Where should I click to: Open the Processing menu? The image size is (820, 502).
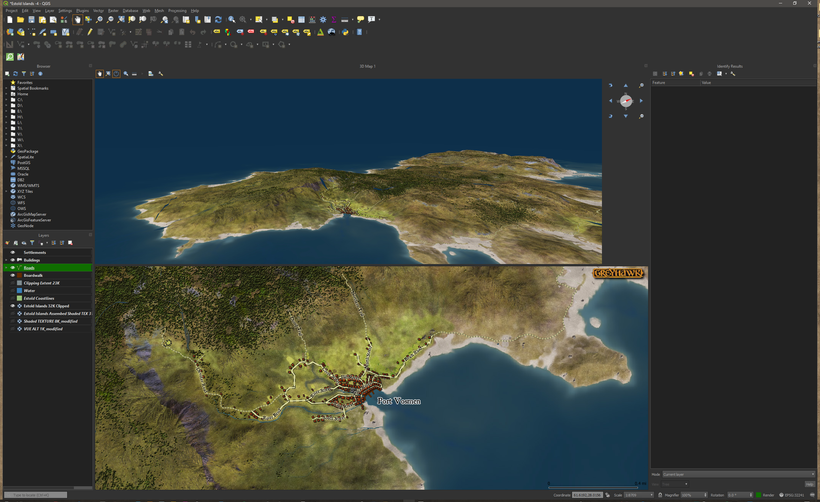(177, 10)
